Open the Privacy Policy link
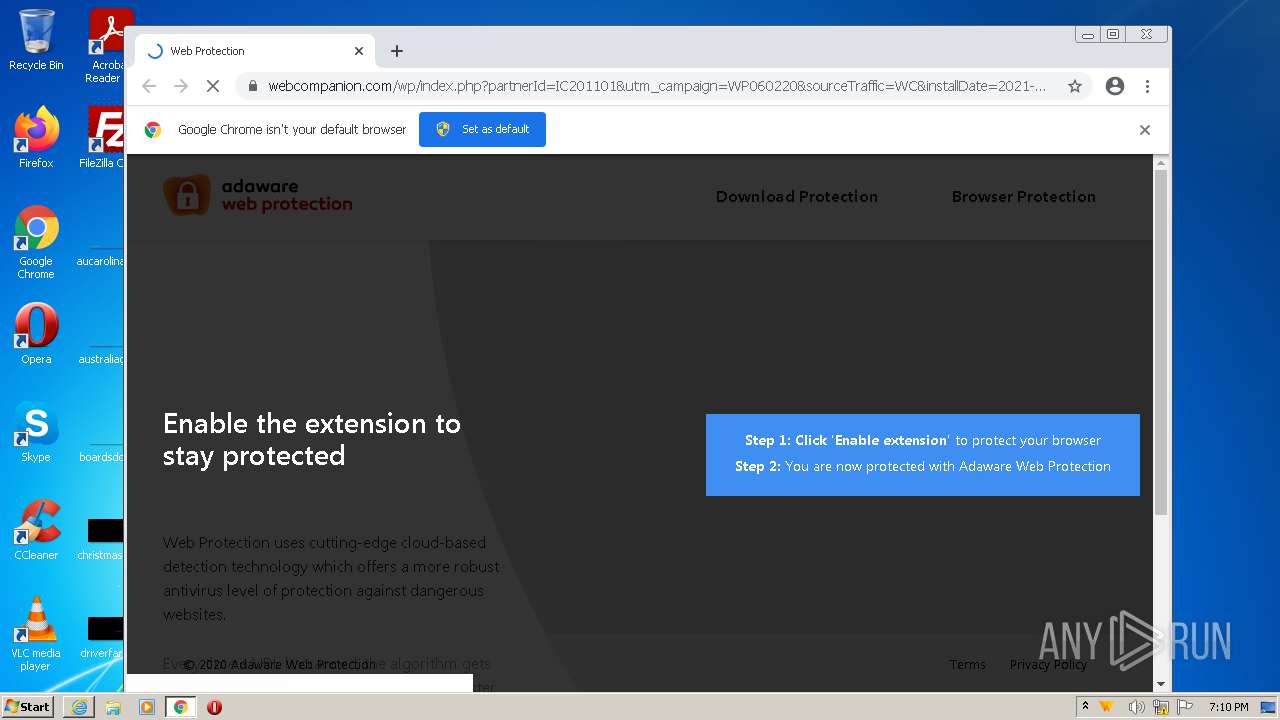This screenshot has width=1280, height=720. click(1048, 664)
